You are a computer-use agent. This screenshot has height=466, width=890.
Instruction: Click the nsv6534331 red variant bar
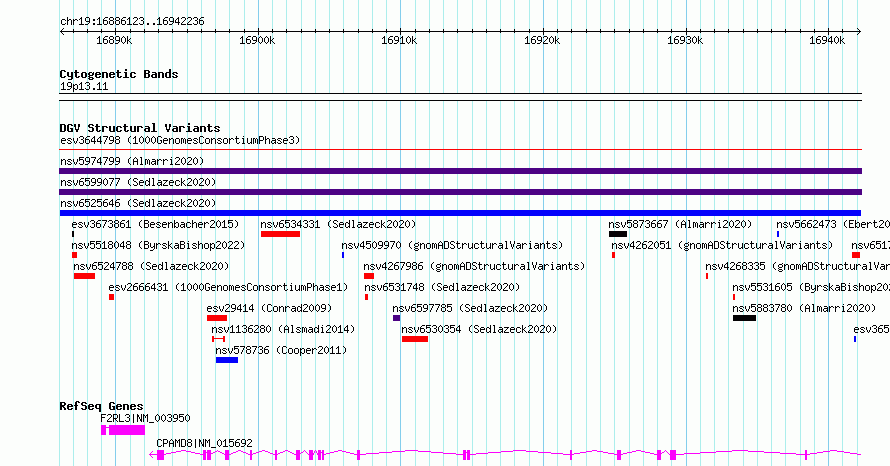(280, 234)
